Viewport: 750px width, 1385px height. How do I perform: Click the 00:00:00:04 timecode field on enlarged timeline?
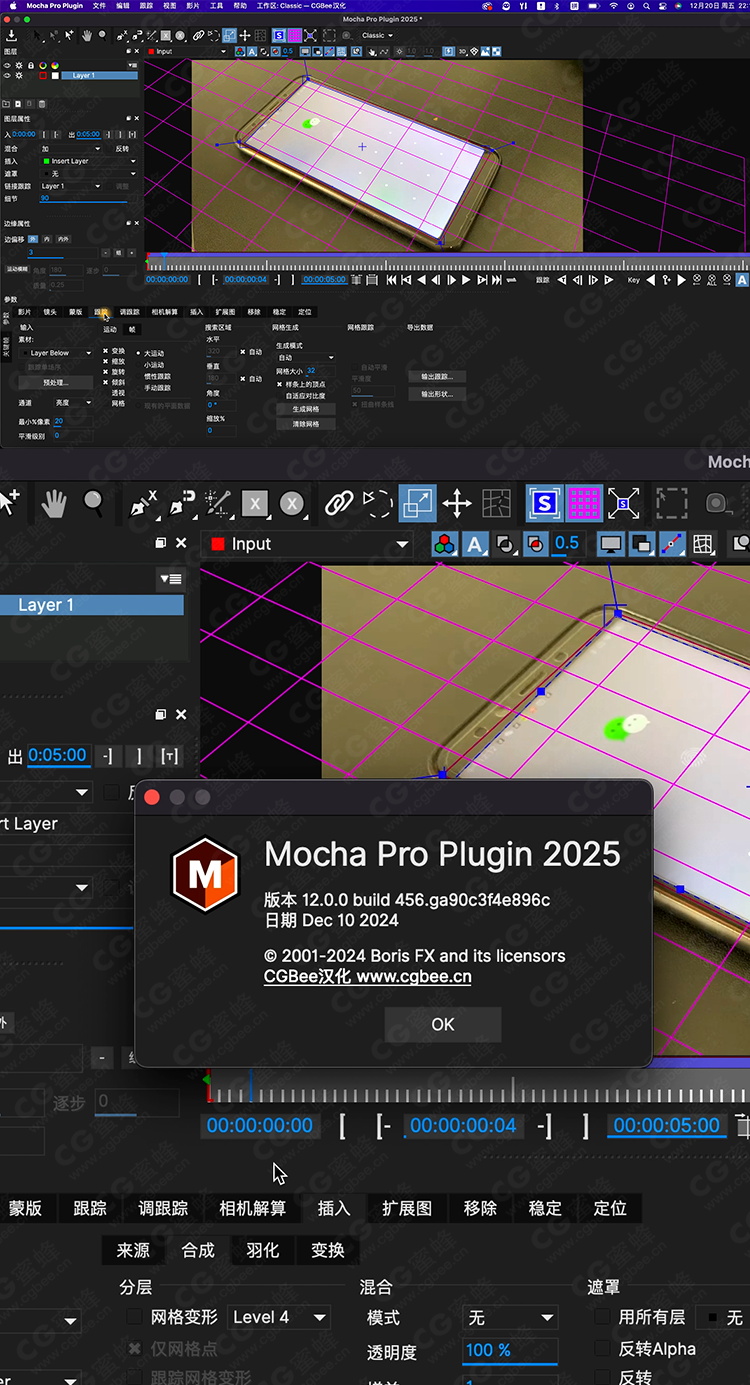point(463,1125)
